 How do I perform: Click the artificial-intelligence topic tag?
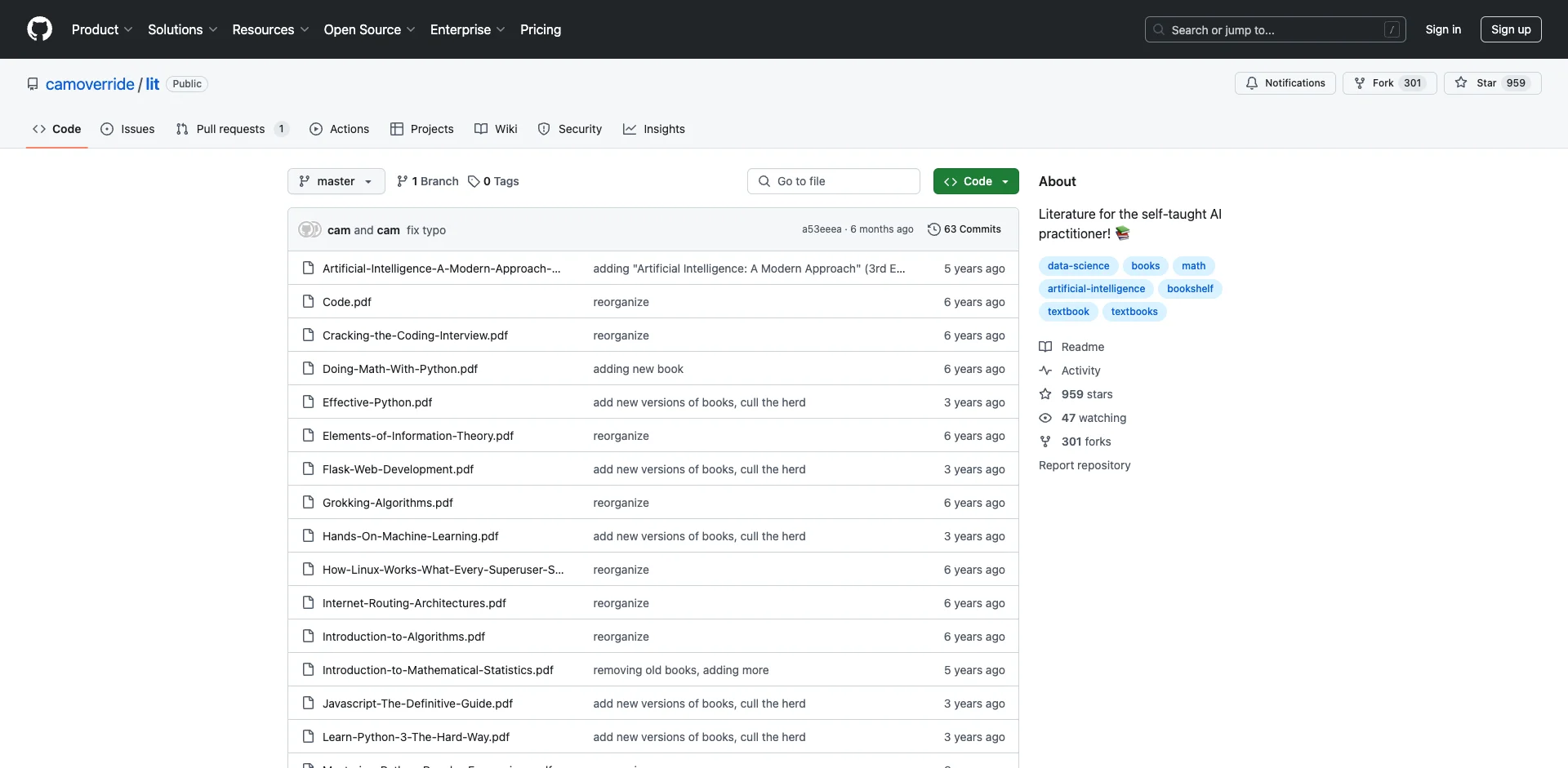tap(1096, 289)
